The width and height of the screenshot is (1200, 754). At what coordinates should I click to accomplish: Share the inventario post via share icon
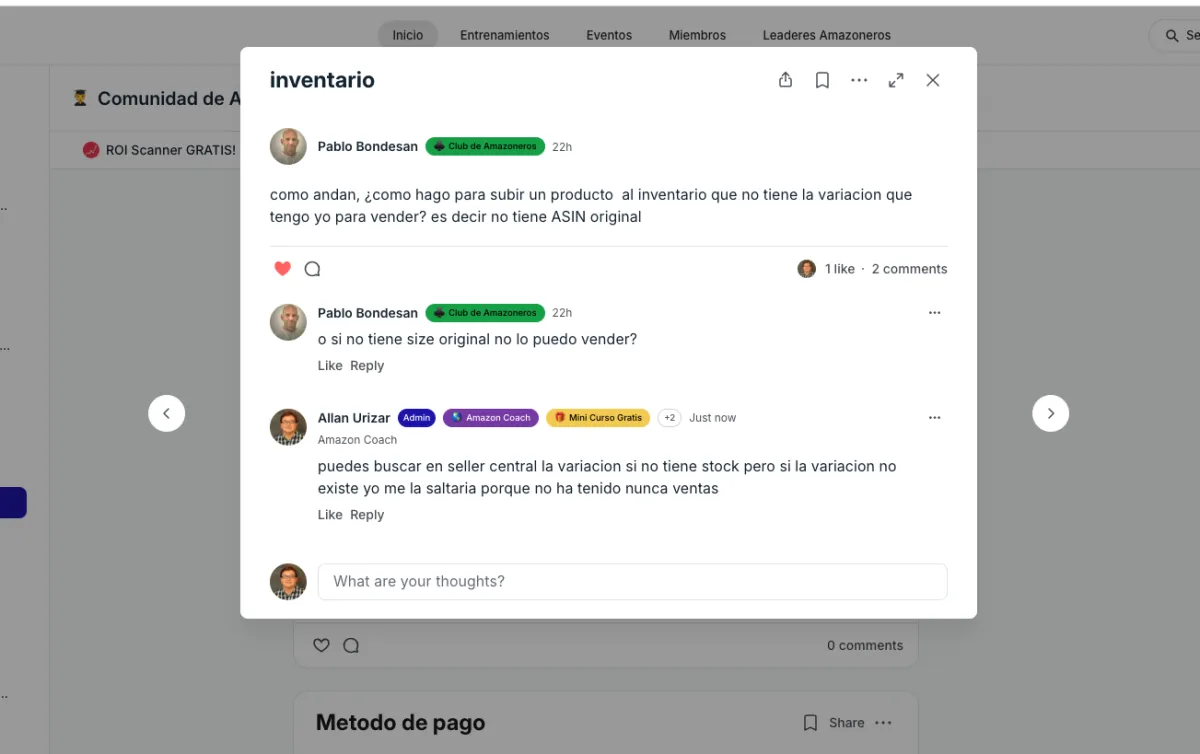pyautogui.click(x=785, y=80)
